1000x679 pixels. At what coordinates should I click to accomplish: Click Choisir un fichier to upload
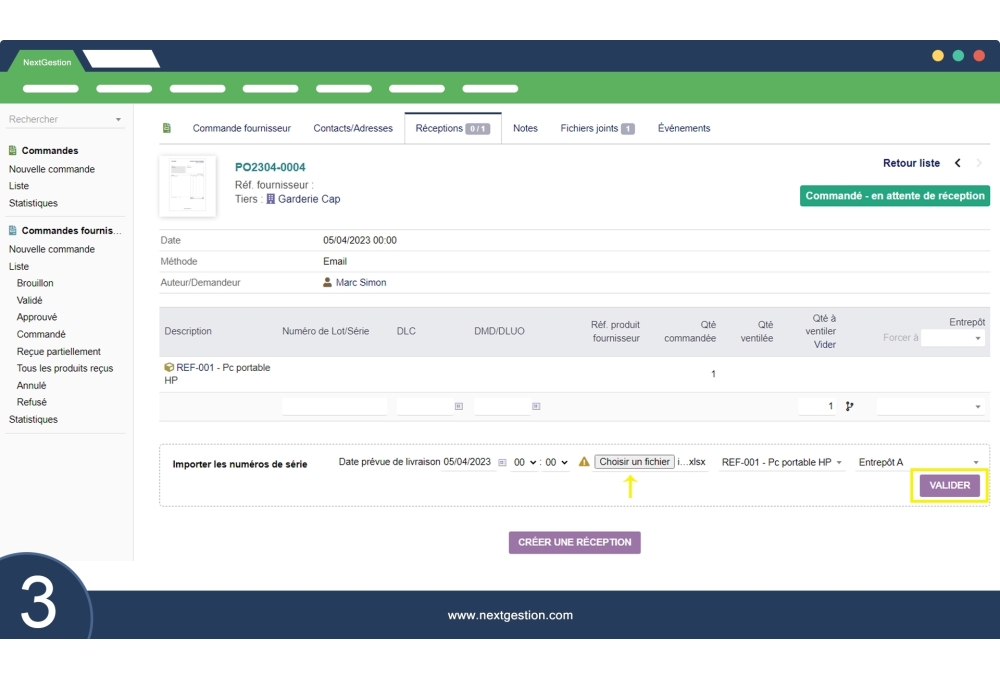tap(634, 462)
